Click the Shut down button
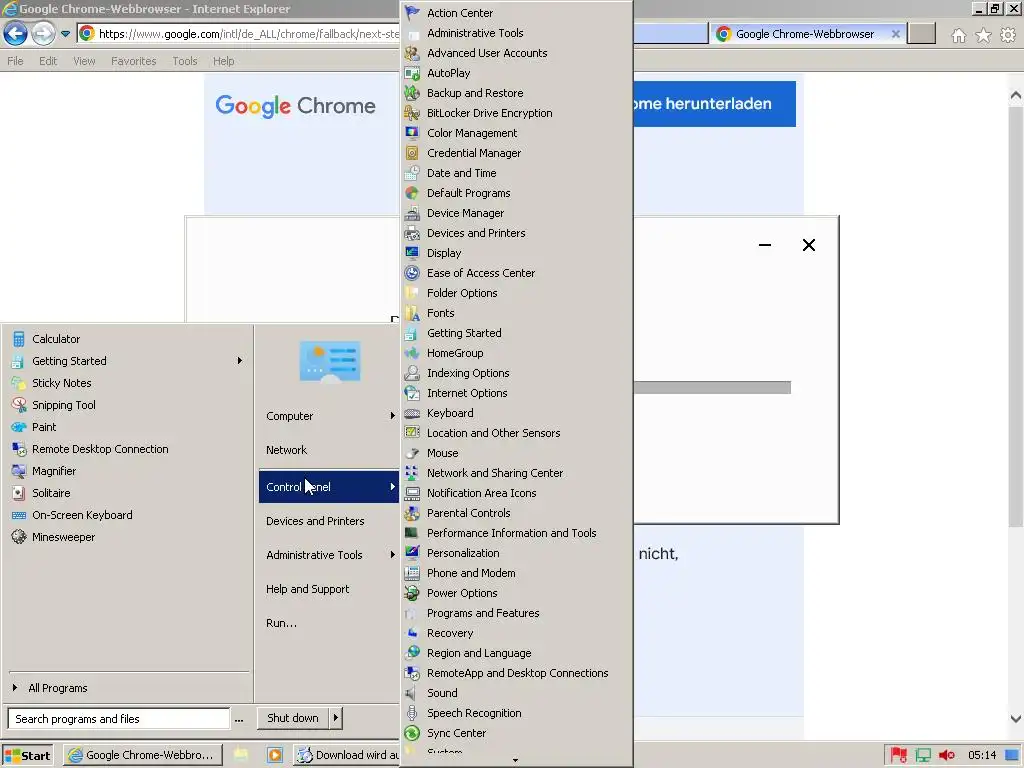 pyautogui.click(x=293, y=718)
